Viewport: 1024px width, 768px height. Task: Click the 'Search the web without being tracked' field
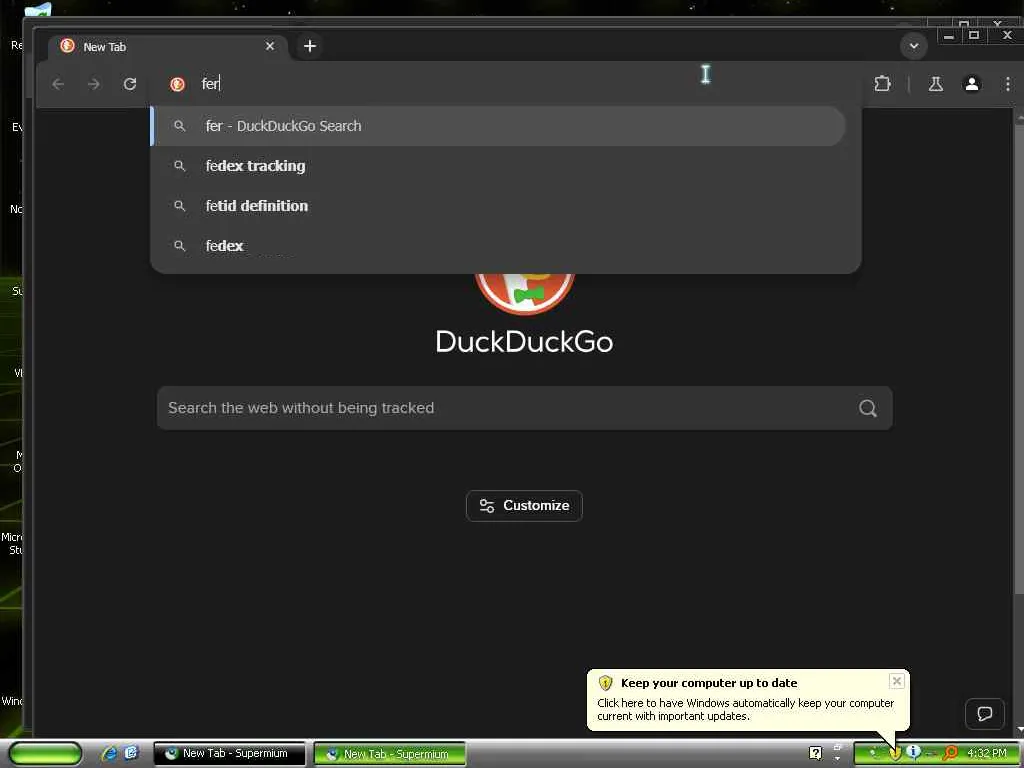pos(524,408)
